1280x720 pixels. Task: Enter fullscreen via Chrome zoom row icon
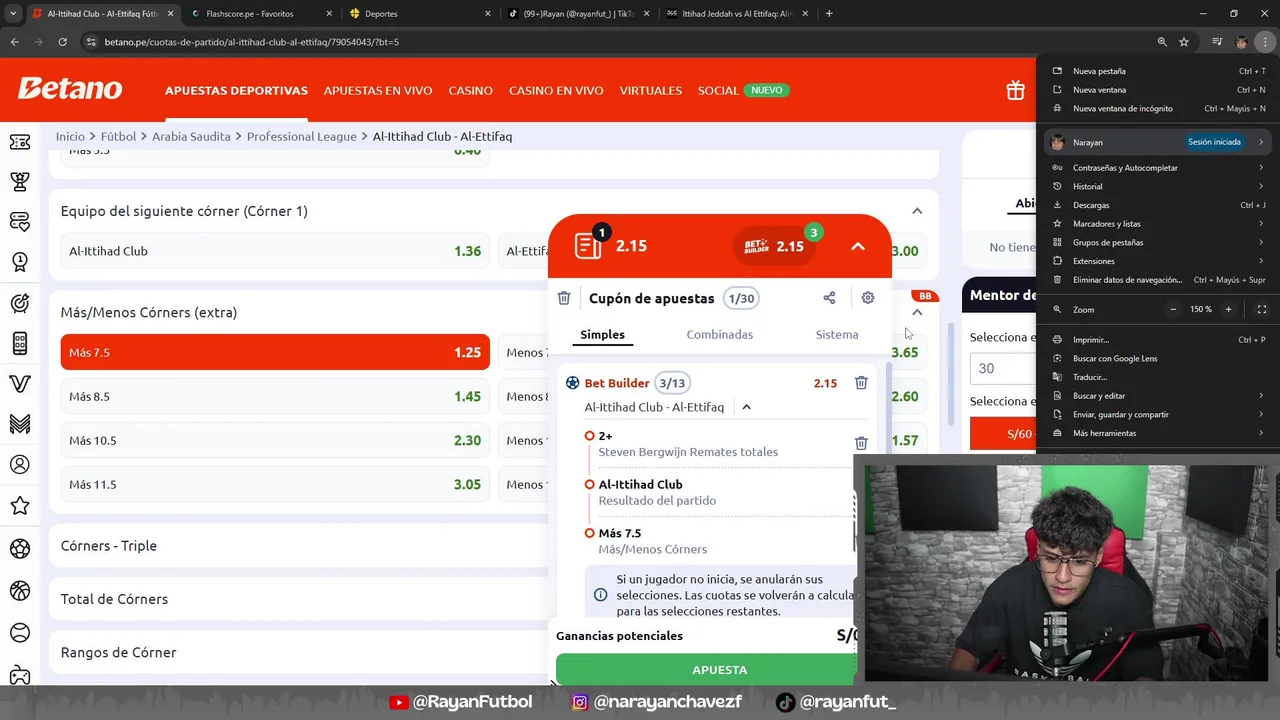tap(1261, 309)
